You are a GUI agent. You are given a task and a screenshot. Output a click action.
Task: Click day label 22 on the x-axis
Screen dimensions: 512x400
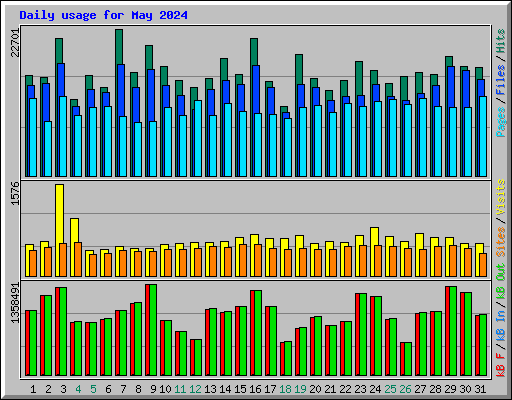(x=345, y=389)
